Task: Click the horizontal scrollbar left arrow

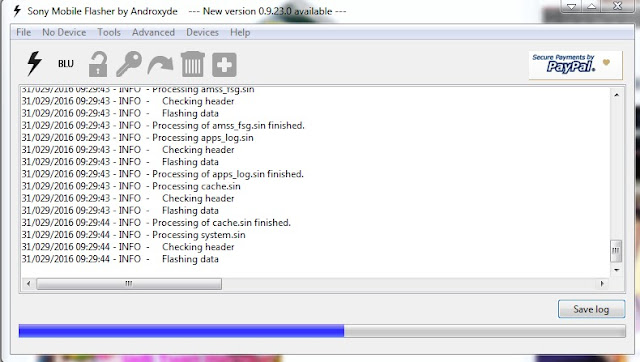Action: (28, 283)
